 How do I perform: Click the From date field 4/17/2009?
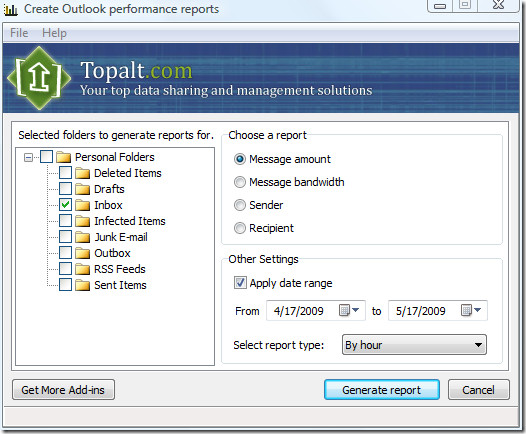[x=316, y=311]
